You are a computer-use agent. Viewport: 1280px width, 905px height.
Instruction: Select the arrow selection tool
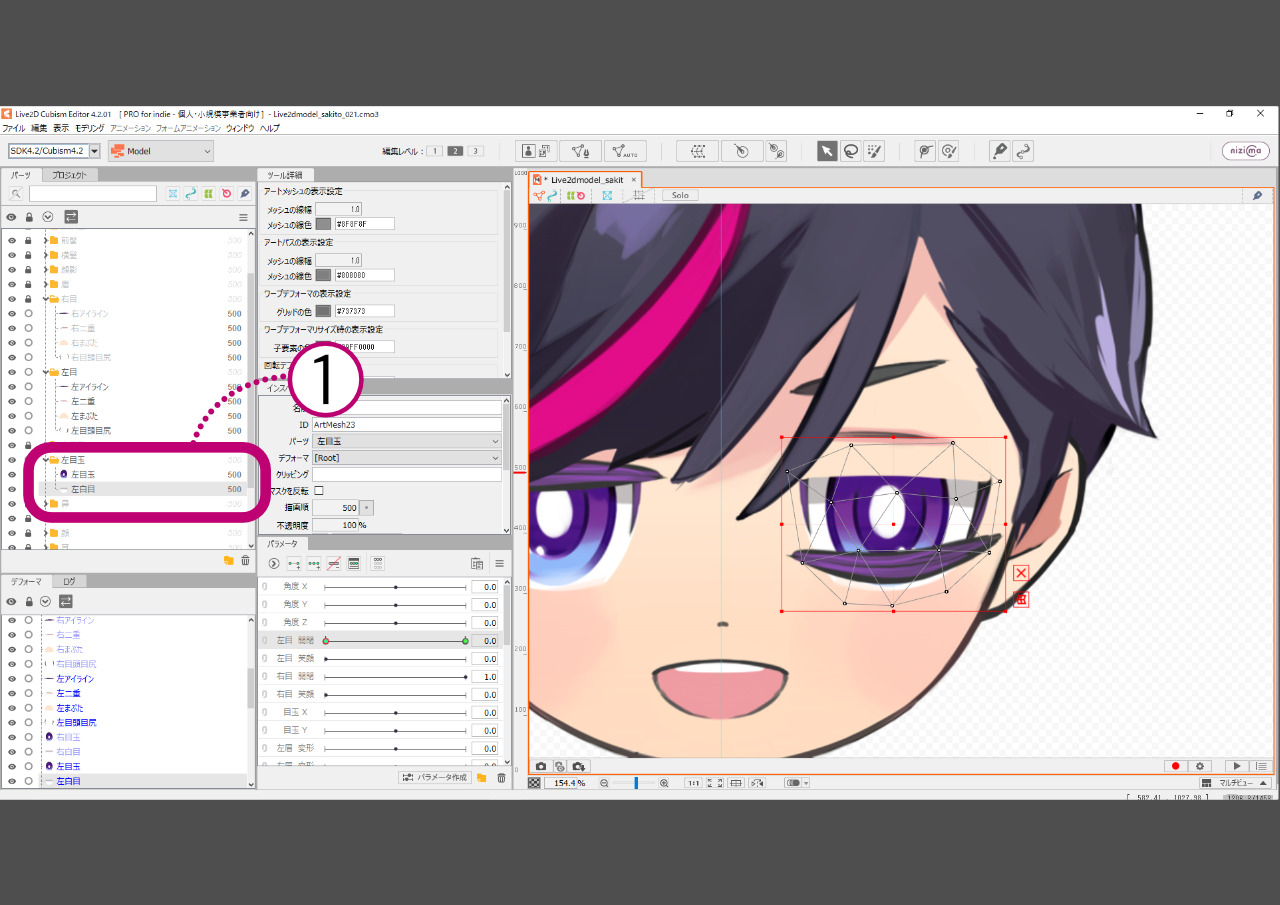click(x=827, y=151)
